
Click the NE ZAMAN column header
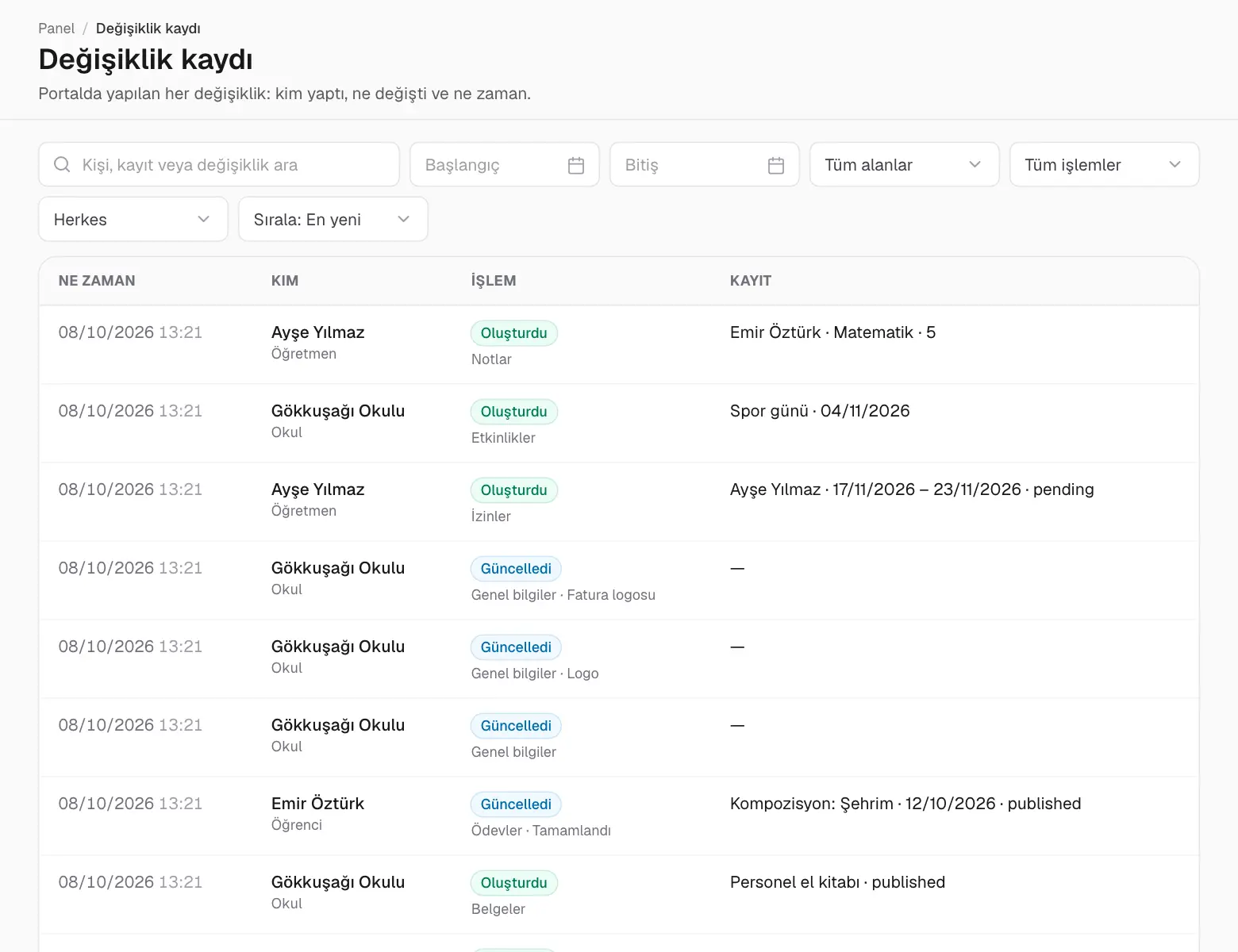[x=97, y=281]
